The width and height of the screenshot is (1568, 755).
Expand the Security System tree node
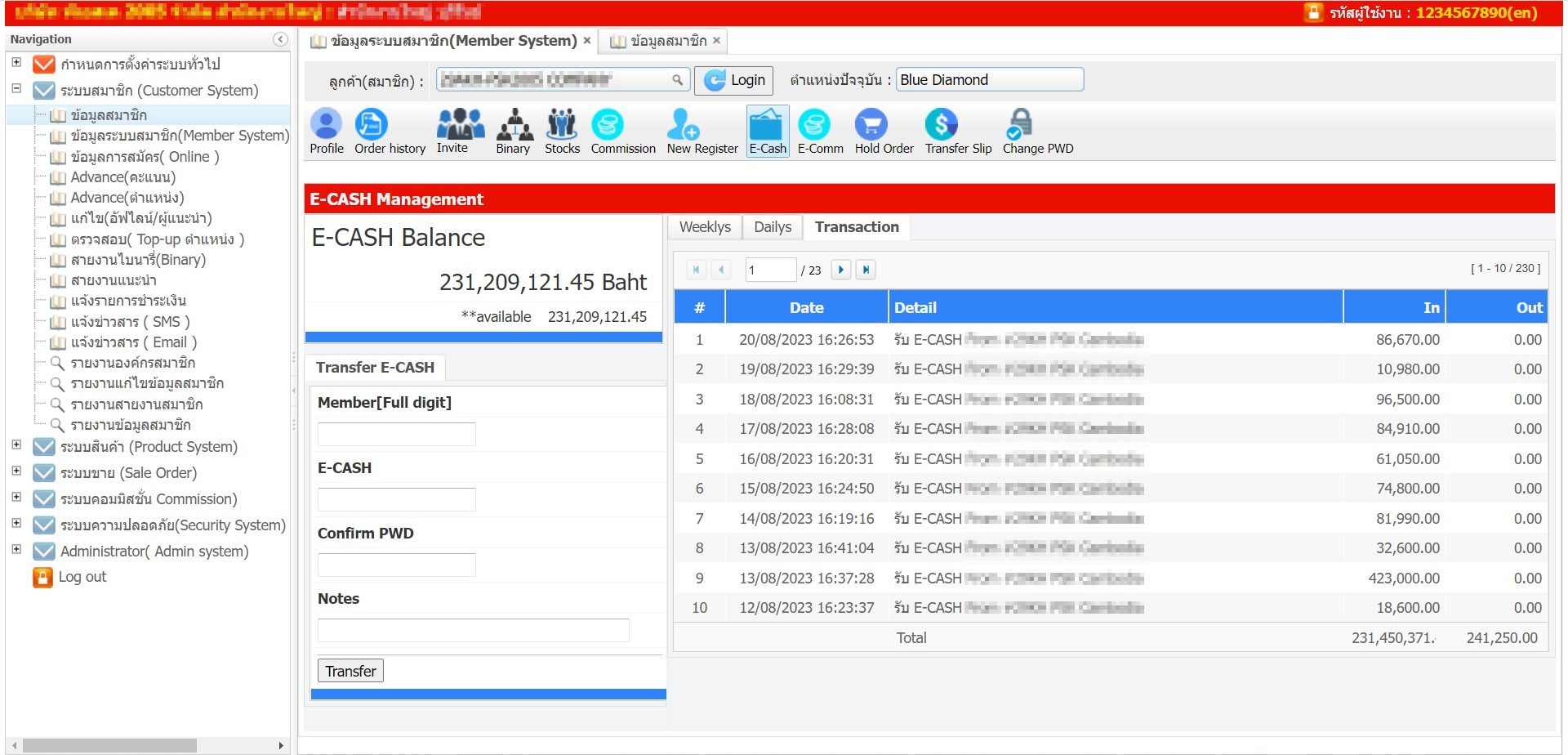tap(16, 523)
